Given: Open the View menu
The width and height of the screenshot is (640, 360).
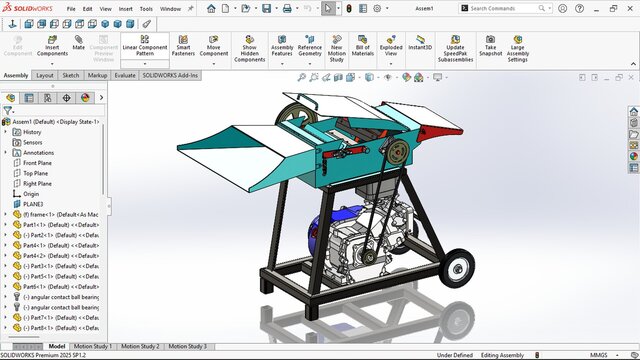Looking at the screenshot, I should click(105, 9).
